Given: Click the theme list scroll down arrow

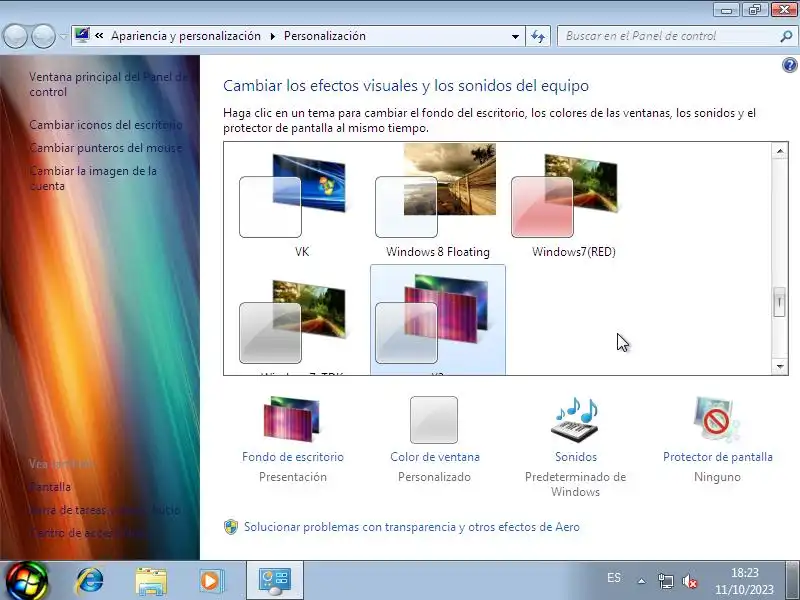Looking at the screenshot, I should 779,366.
